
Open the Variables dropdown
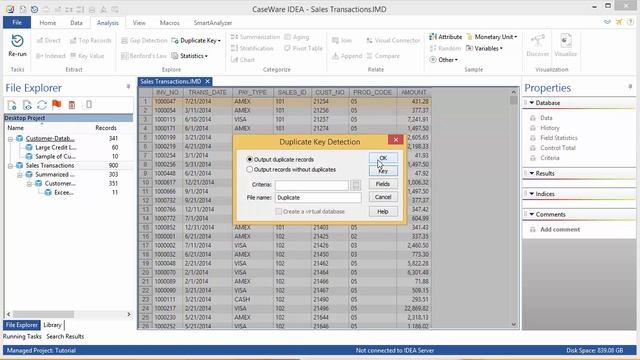(484, 48)
